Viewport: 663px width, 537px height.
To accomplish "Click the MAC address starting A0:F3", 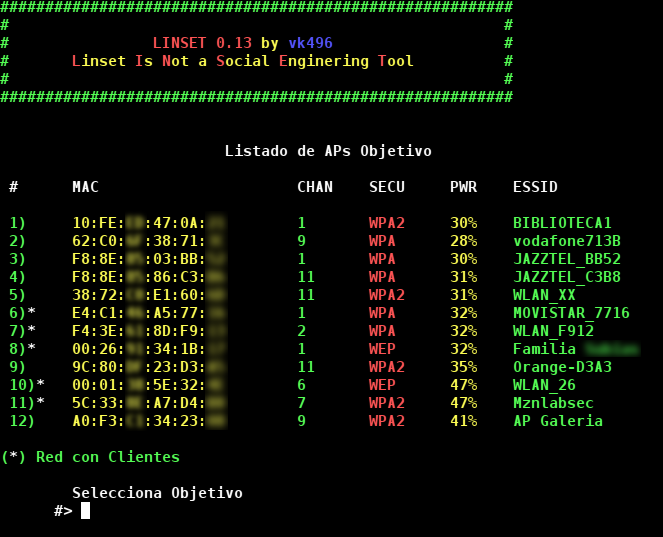I will pos(149,421).
